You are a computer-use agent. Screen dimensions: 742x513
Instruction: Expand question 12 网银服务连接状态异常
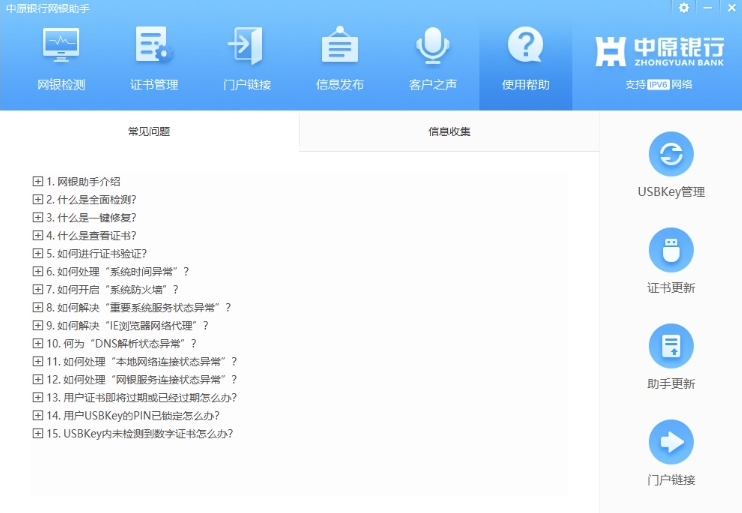coord(38,379)
